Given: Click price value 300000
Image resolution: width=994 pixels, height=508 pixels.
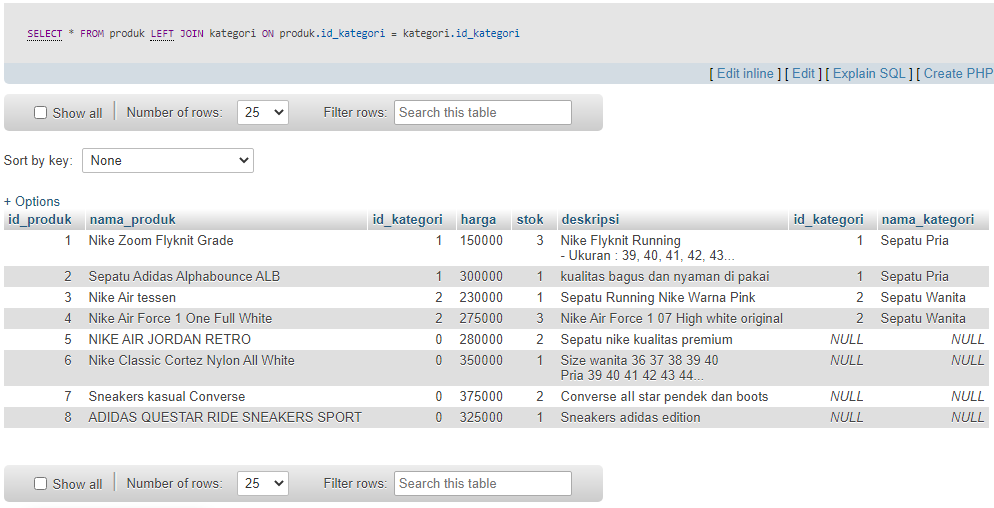Looking at the screenshot, I should tap(481, 277).
